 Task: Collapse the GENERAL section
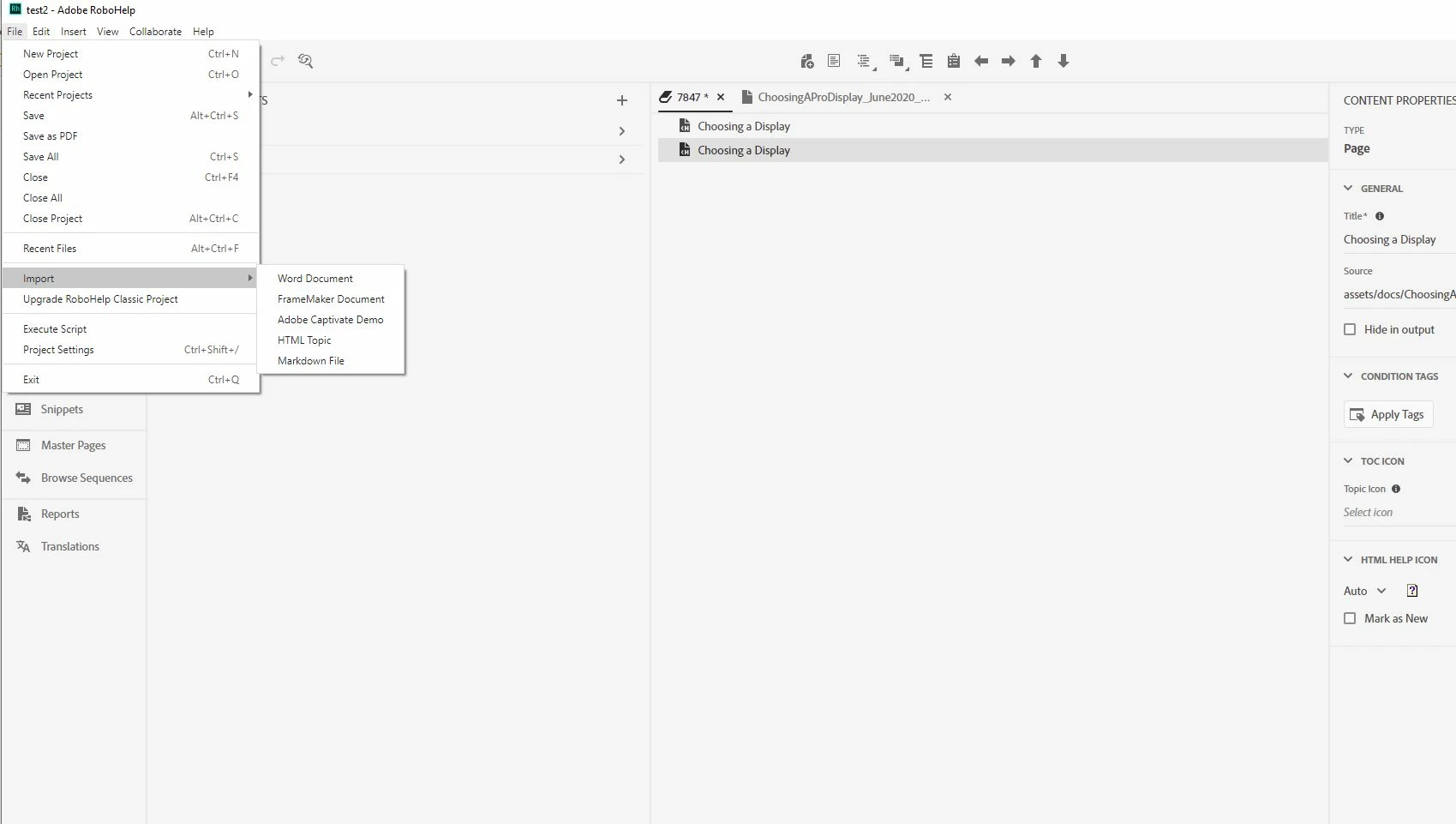click(1348, 188)
